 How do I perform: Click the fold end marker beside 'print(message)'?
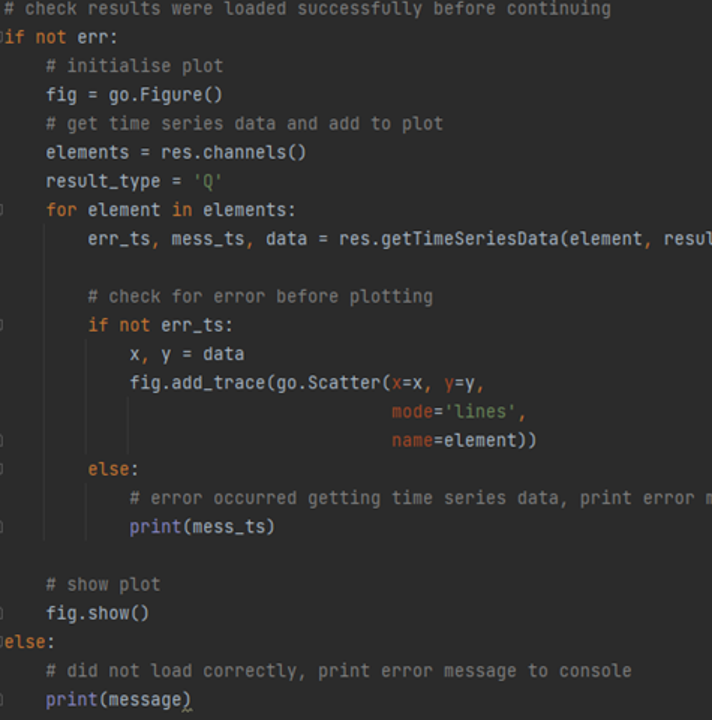click(x=3, y=700)
